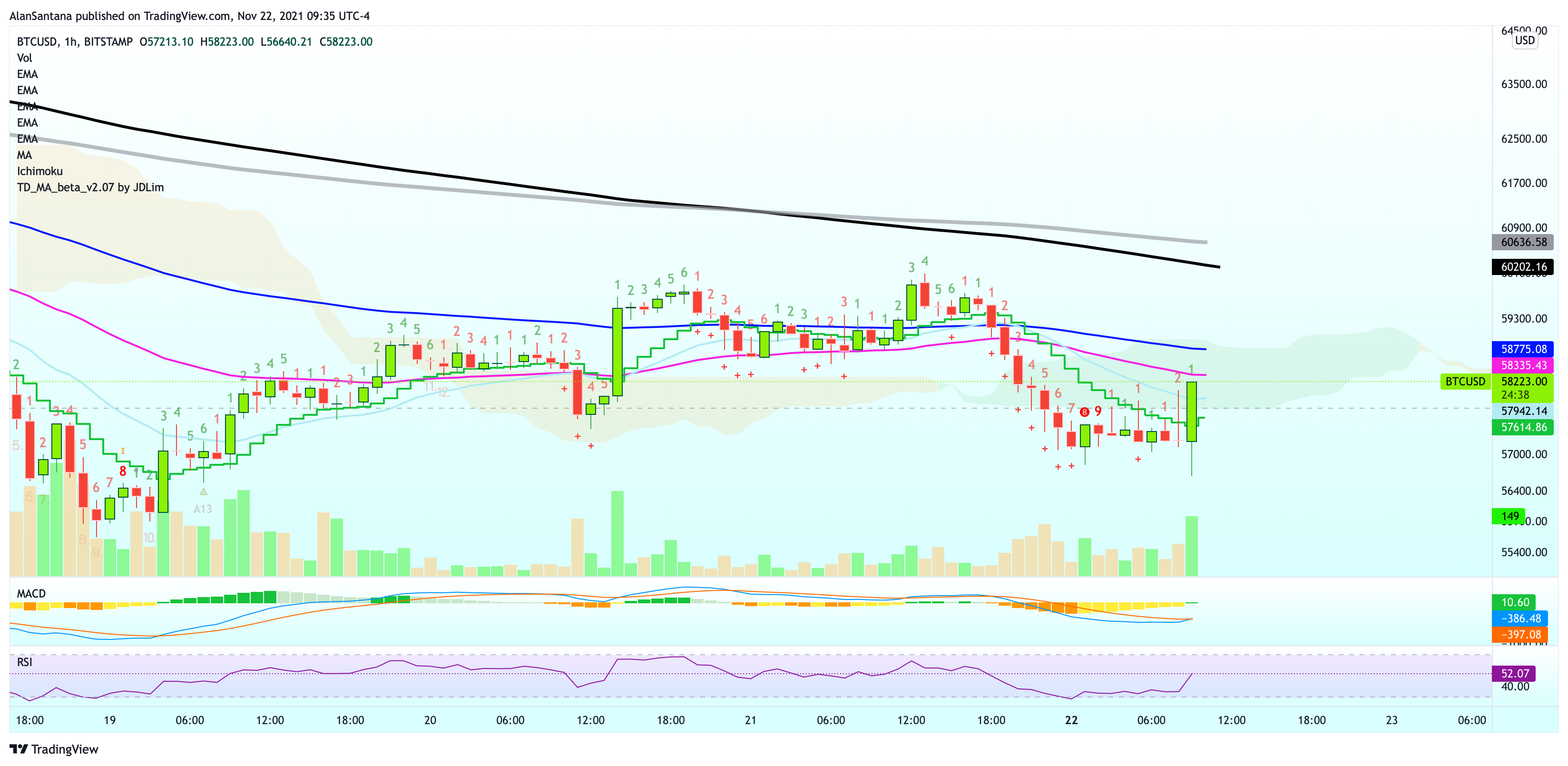Click the BTCUSD symbol title in legend
This screenshot has height=766, width=1568.
[74, 41]
